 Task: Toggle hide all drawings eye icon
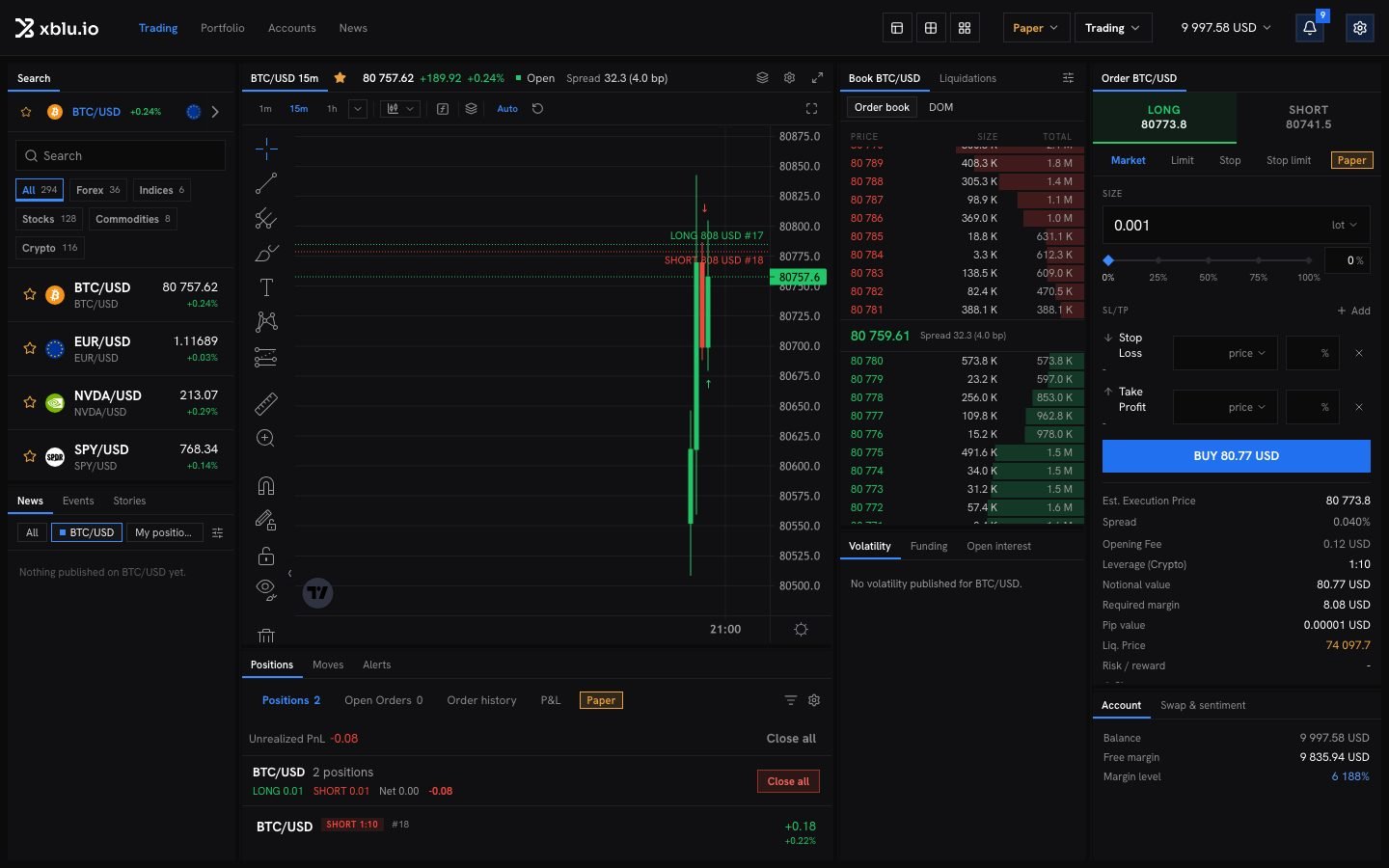pyautogui.click(x=266, y=588)
